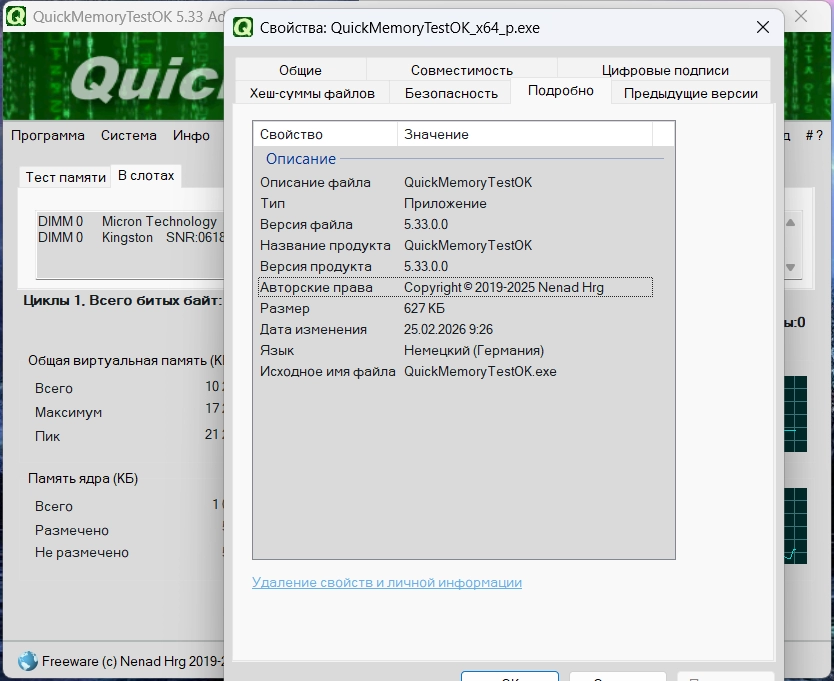834x681 pixels.
Task: Open the Общие tab
Action: tap(301, 70)
